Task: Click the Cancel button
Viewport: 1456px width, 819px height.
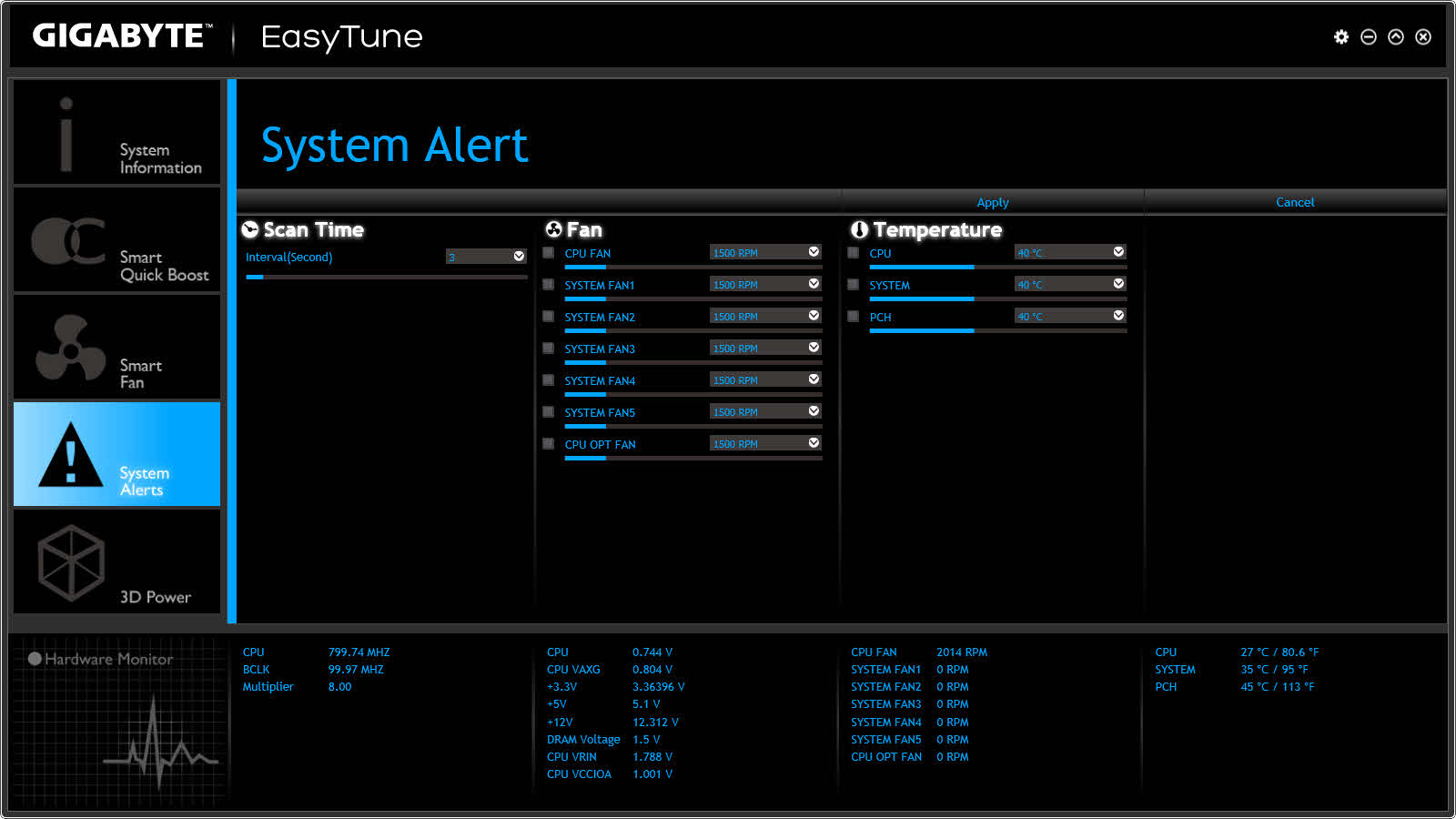Action: point(1295,202)
